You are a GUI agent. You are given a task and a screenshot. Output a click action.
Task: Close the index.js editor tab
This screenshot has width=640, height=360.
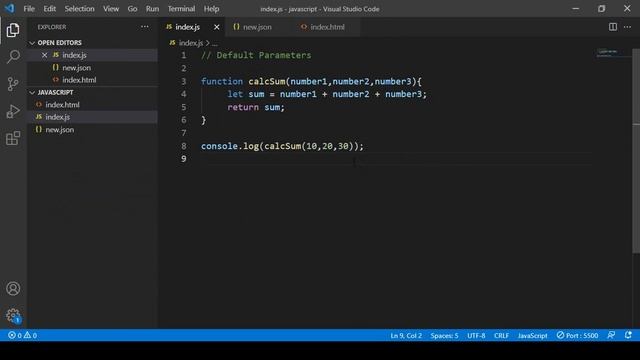[216, 27]
